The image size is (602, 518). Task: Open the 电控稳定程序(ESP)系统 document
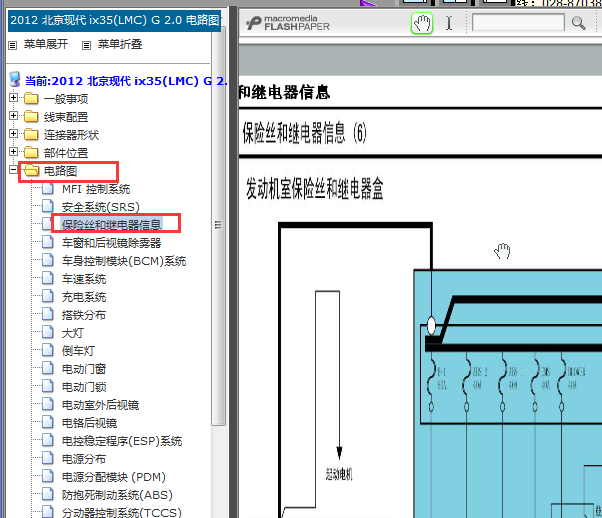click(122, 441)
